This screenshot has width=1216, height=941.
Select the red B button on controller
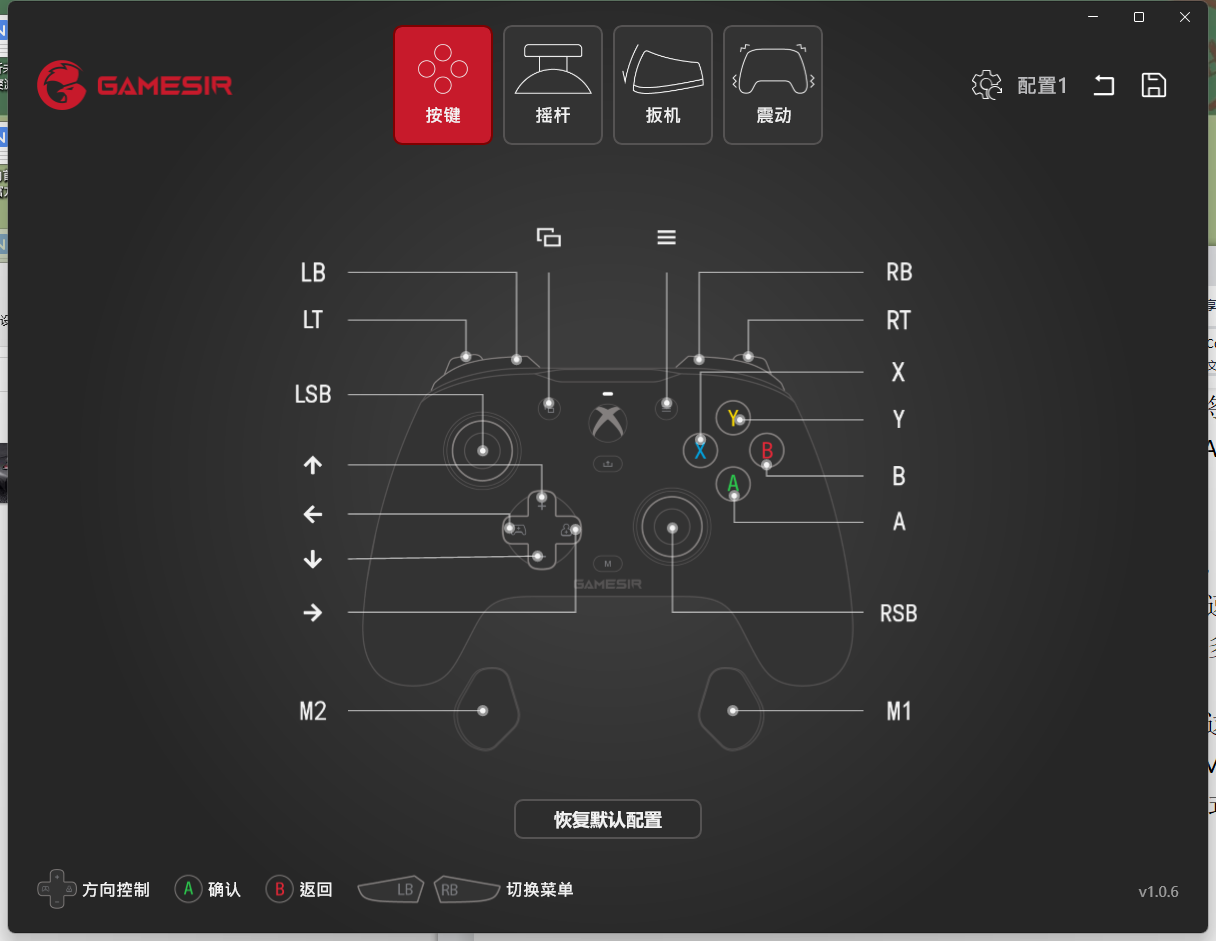[767, 450]
